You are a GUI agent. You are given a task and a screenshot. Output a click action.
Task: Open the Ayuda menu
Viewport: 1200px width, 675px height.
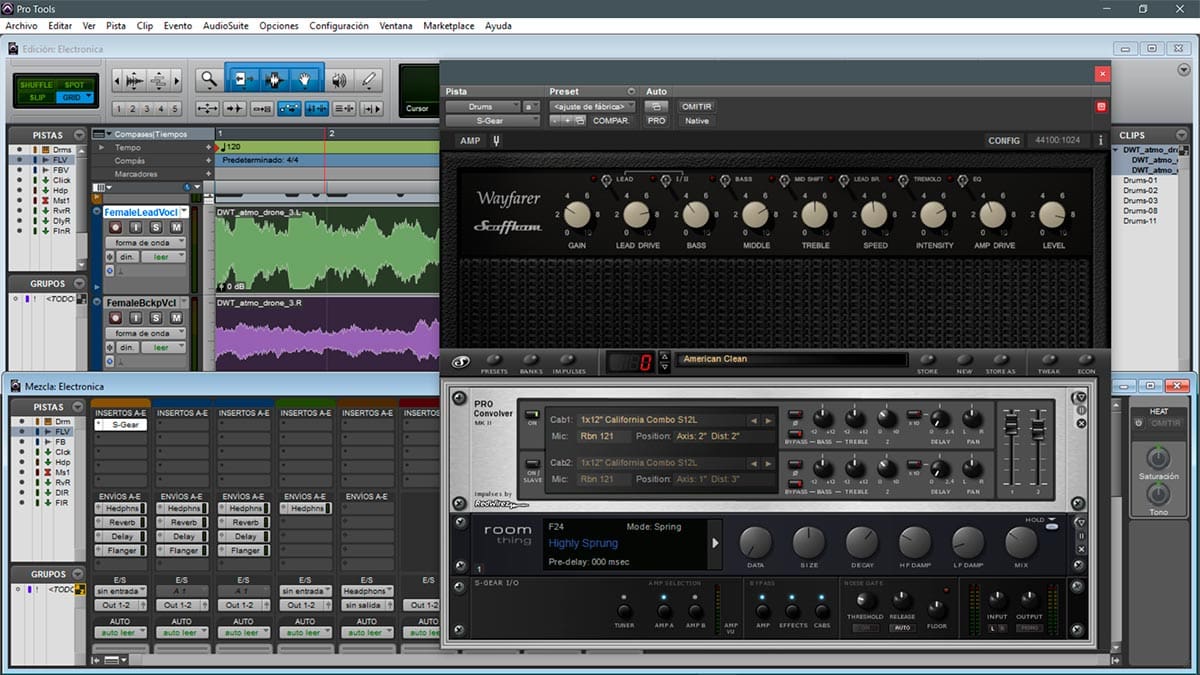click(x=498, y=25)
